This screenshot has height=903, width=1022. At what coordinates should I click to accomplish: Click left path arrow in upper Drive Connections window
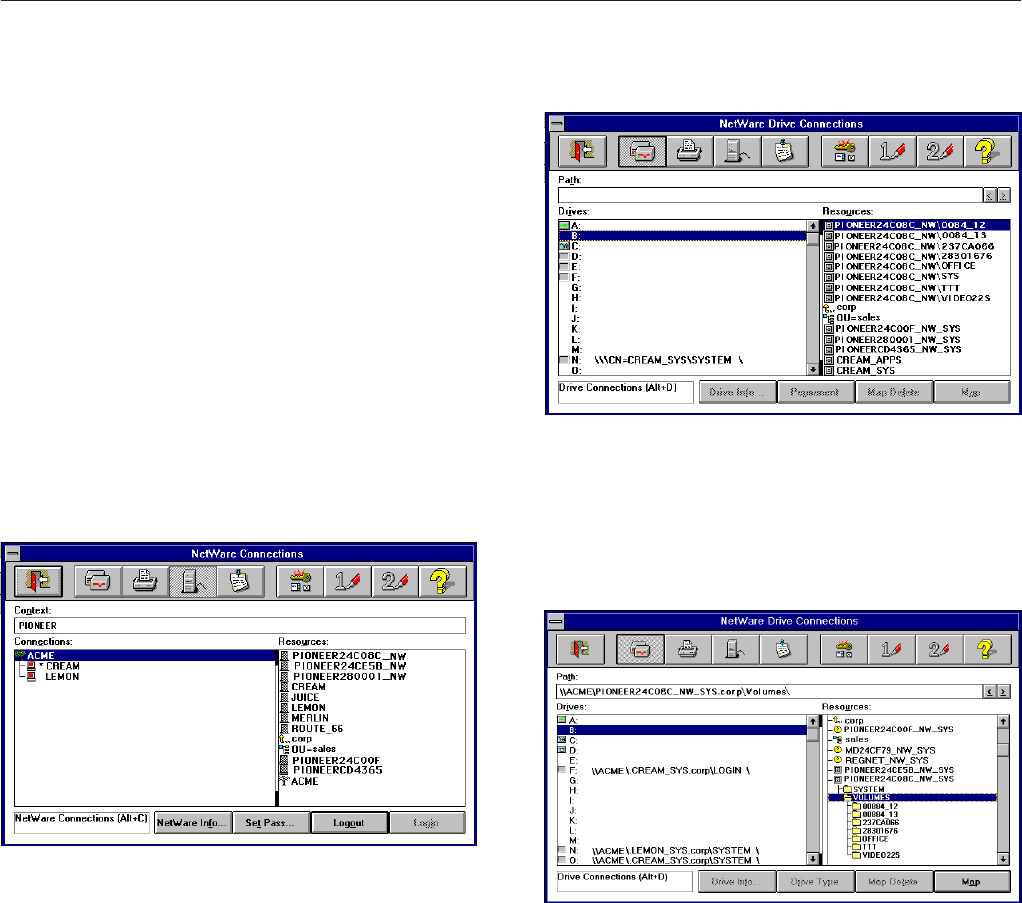coord(990,195)
